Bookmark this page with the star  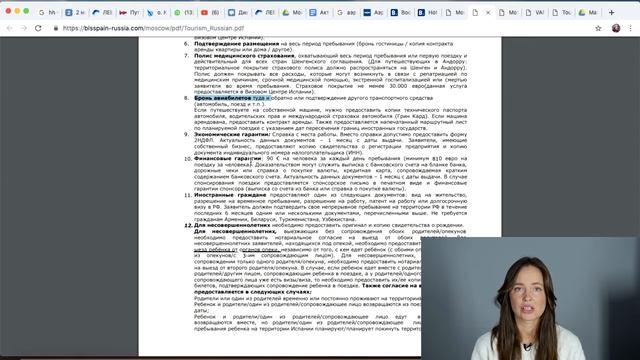pyautogui.click(x=598, y=28)
